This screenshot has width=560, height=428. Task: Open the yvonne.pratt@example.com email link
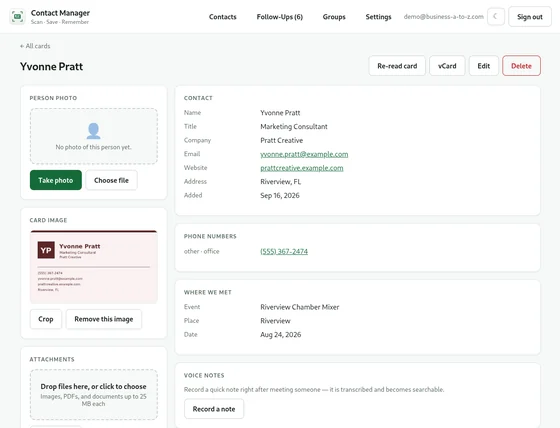pos(304,154)
